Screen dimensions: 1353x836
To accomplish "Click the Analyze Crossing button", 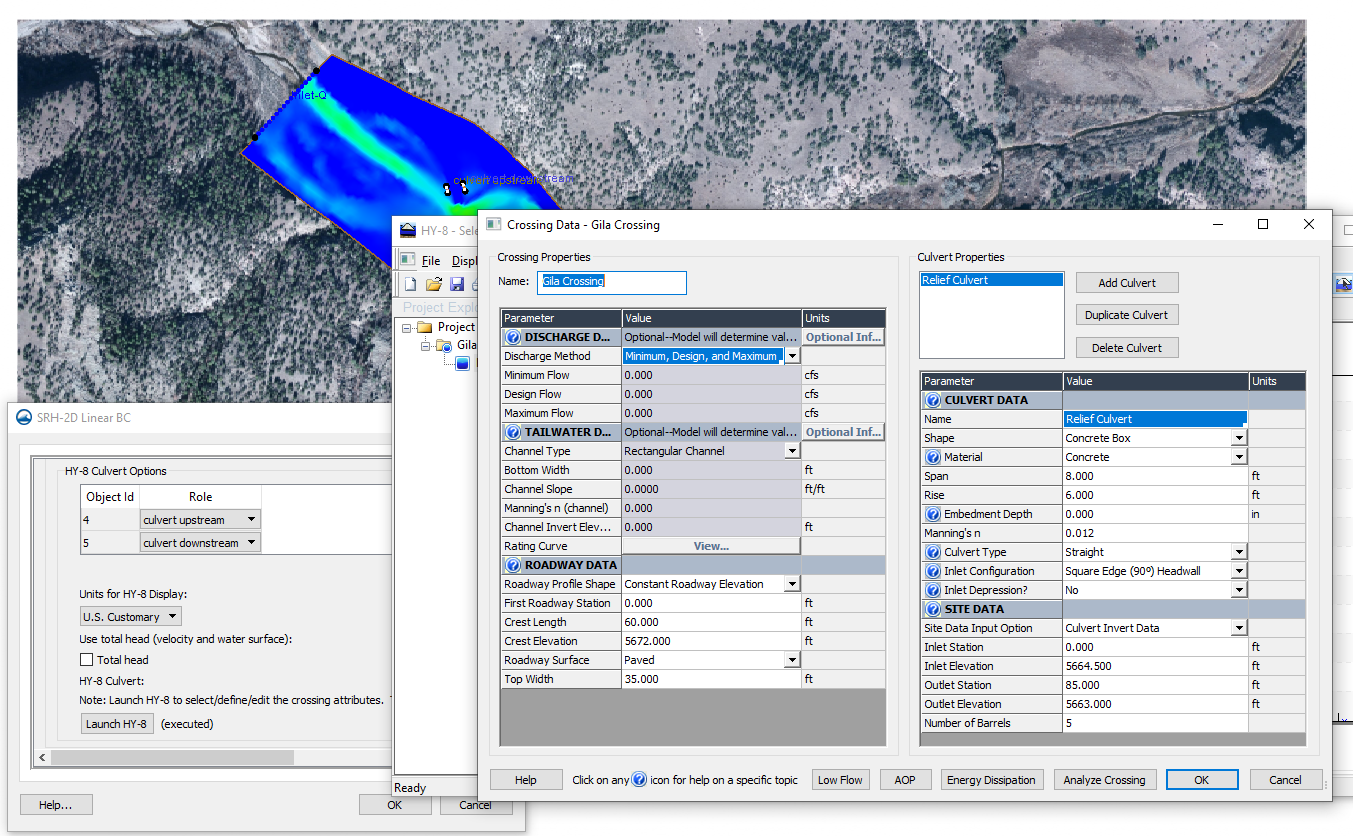I will click(x=1104, y=780).
